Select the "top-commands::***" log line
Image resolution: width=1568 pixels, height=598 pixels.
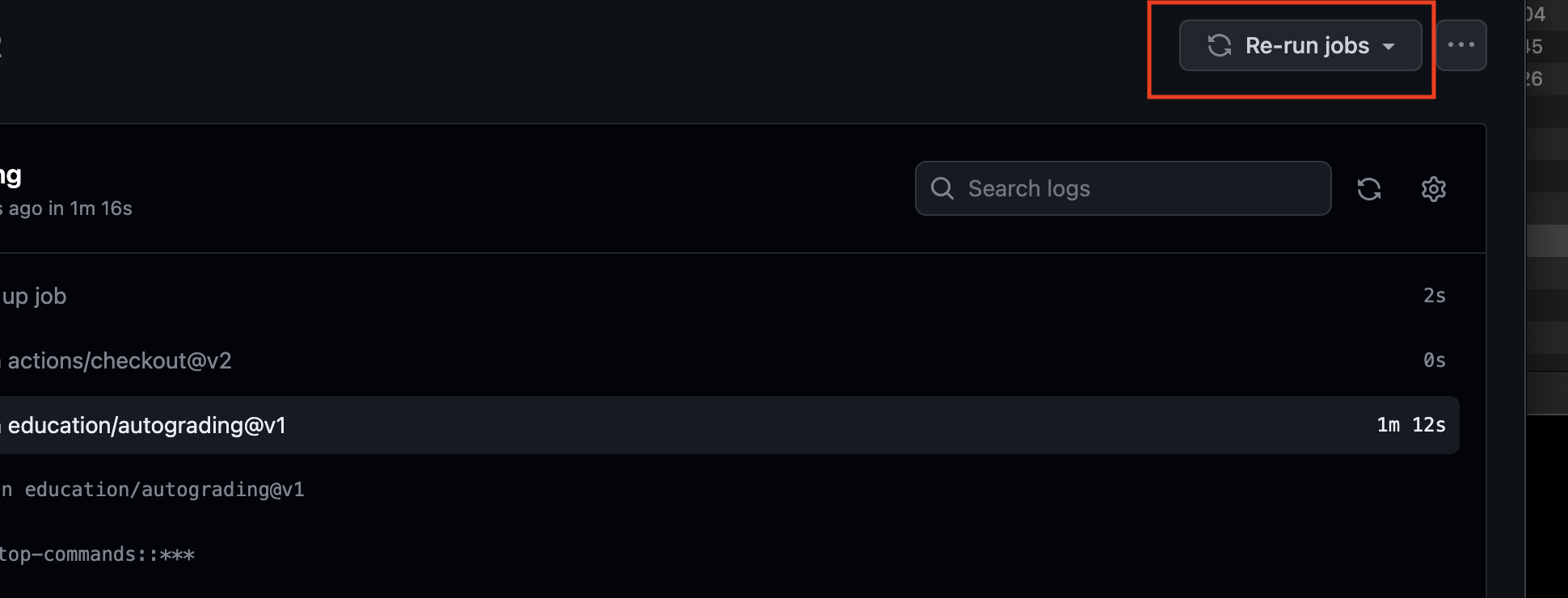point(97,554)
